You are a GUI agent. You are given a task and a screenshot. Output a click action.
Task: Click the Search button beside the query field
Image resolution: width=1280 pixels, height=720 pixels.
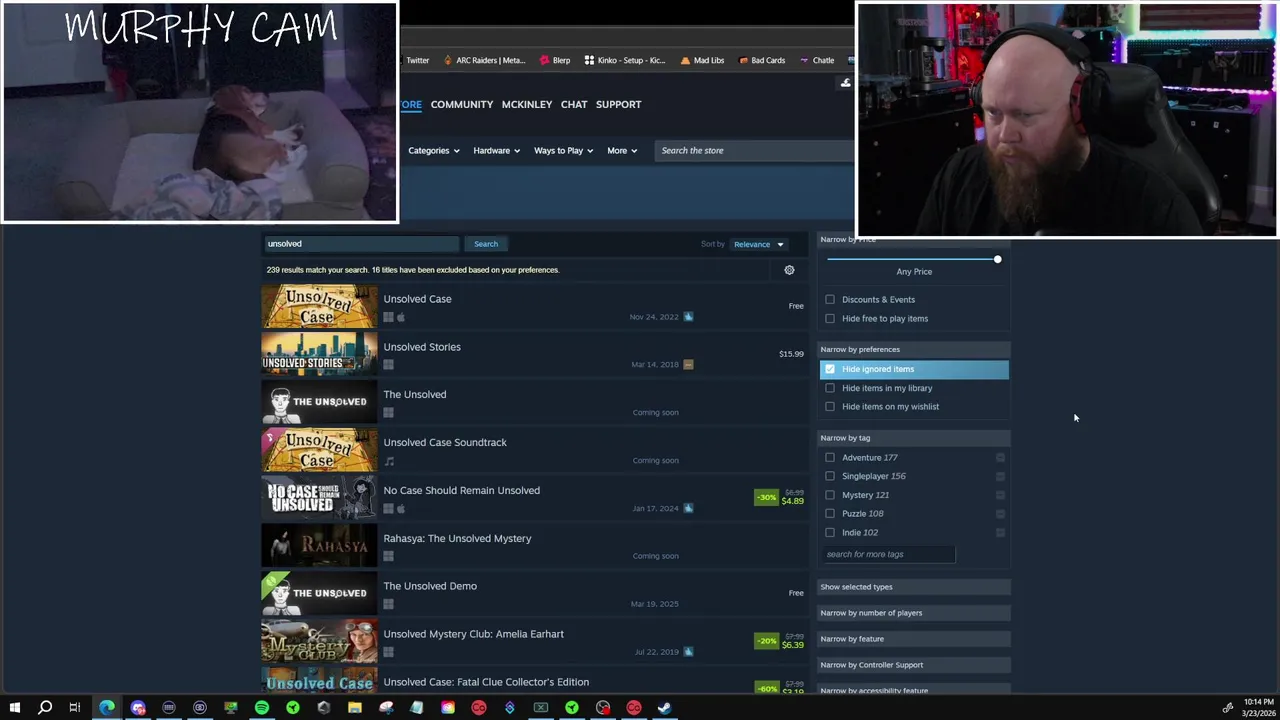pos(486,244)
